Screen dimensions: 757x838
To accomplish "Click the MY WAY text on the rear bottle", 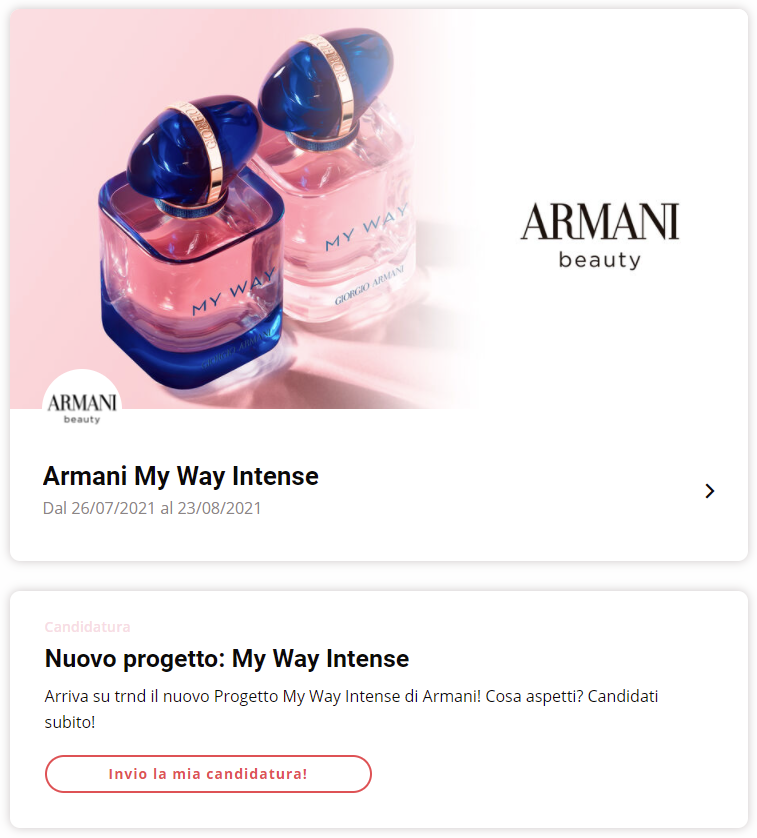I will (x=367, y=227).
